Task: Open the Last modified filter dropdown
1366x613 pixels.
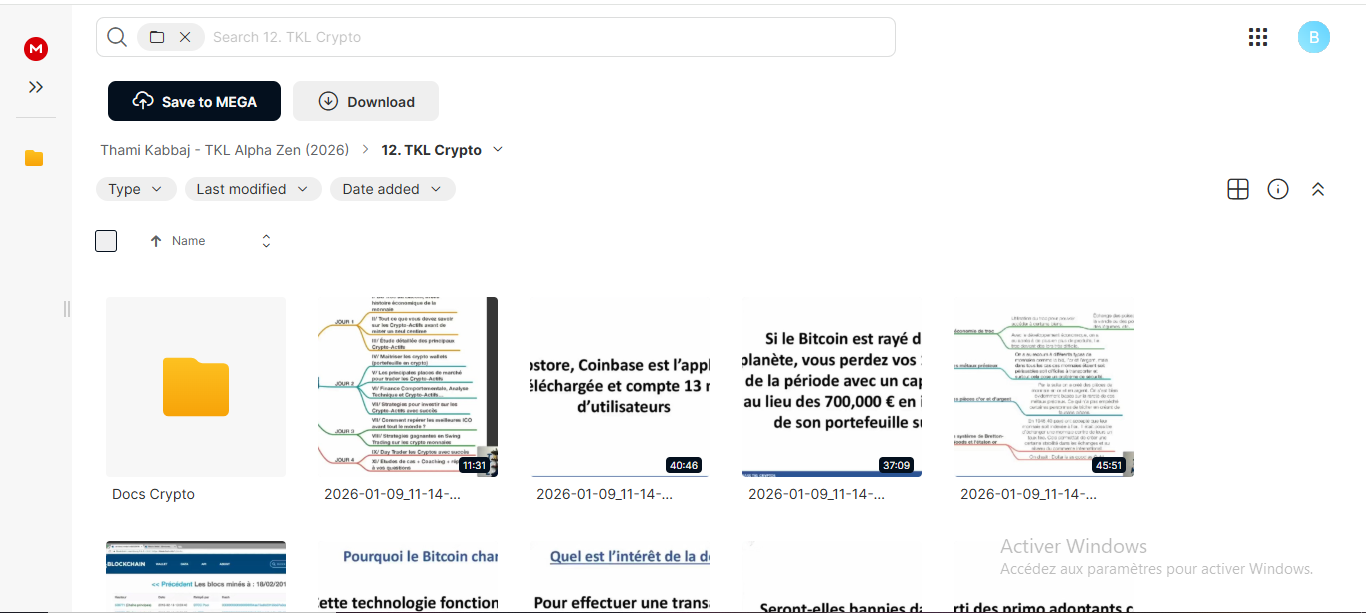Action: (x=253, y=189)
